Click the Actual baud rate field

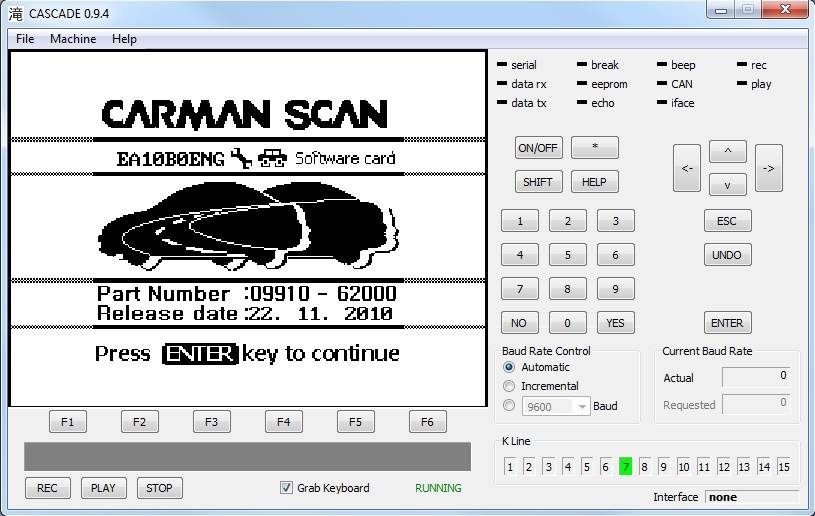(x=756, y=376)
